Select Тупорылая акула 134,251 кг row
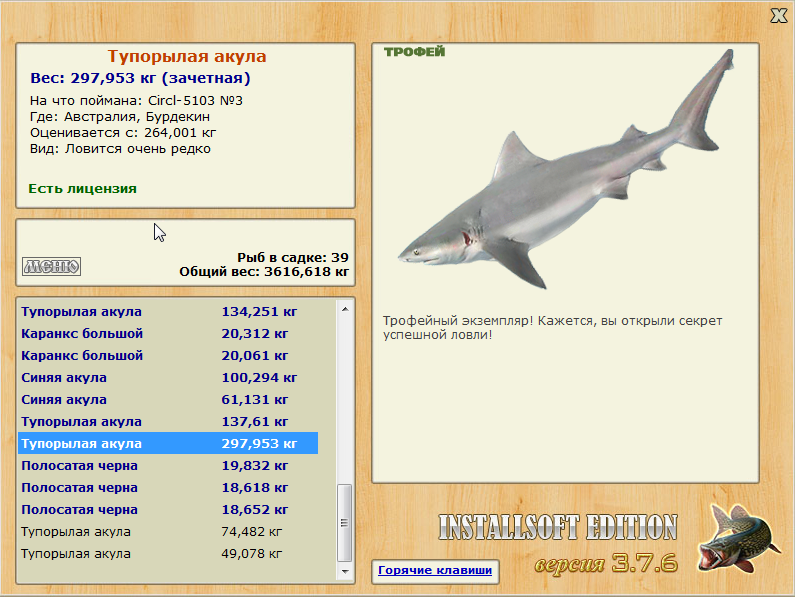The image size is (795, 597). click(x=168, y=311)
